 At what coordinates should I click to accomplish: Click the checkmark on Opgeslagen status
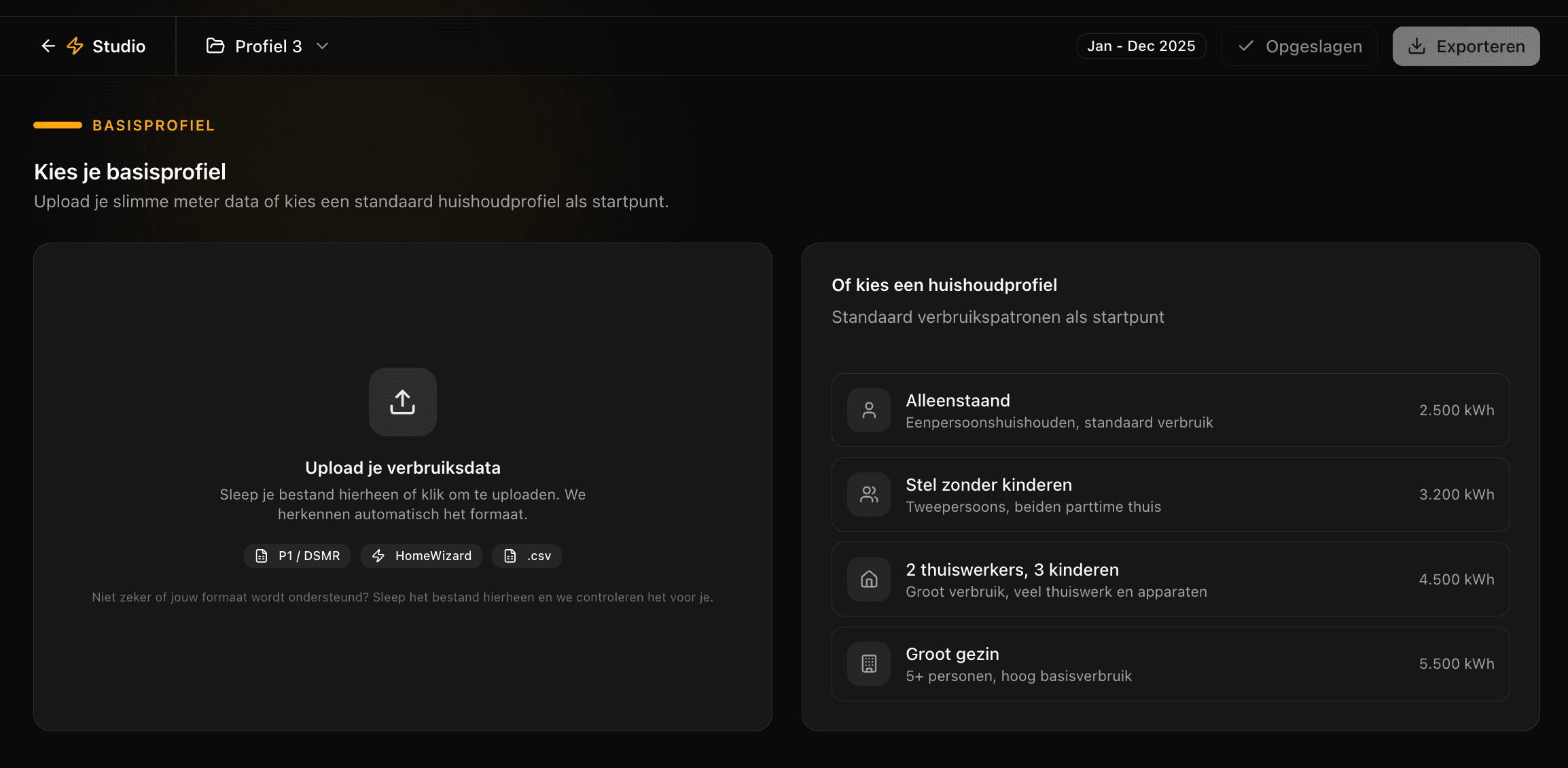coord(1245,46)
